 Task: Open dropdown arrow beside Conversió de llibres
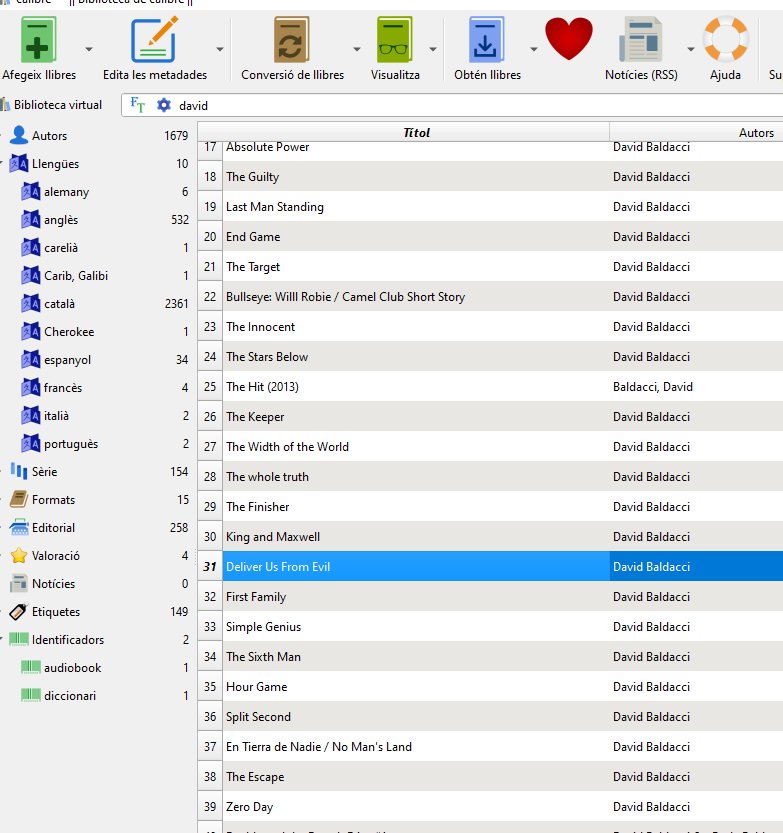tap(357, 48)
